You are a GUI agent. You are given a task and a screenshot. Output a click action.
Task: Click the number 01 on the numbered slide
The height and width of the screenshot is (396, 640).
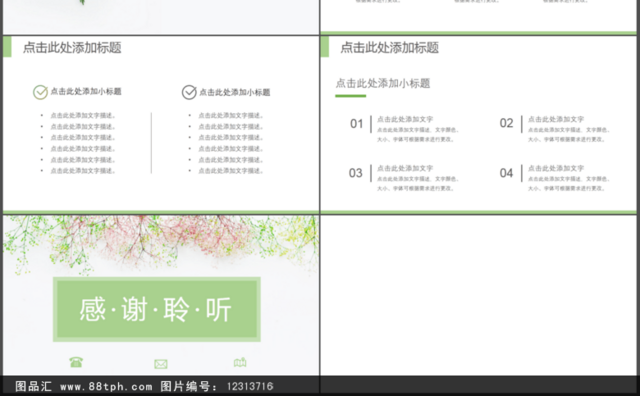coord(356,124)
